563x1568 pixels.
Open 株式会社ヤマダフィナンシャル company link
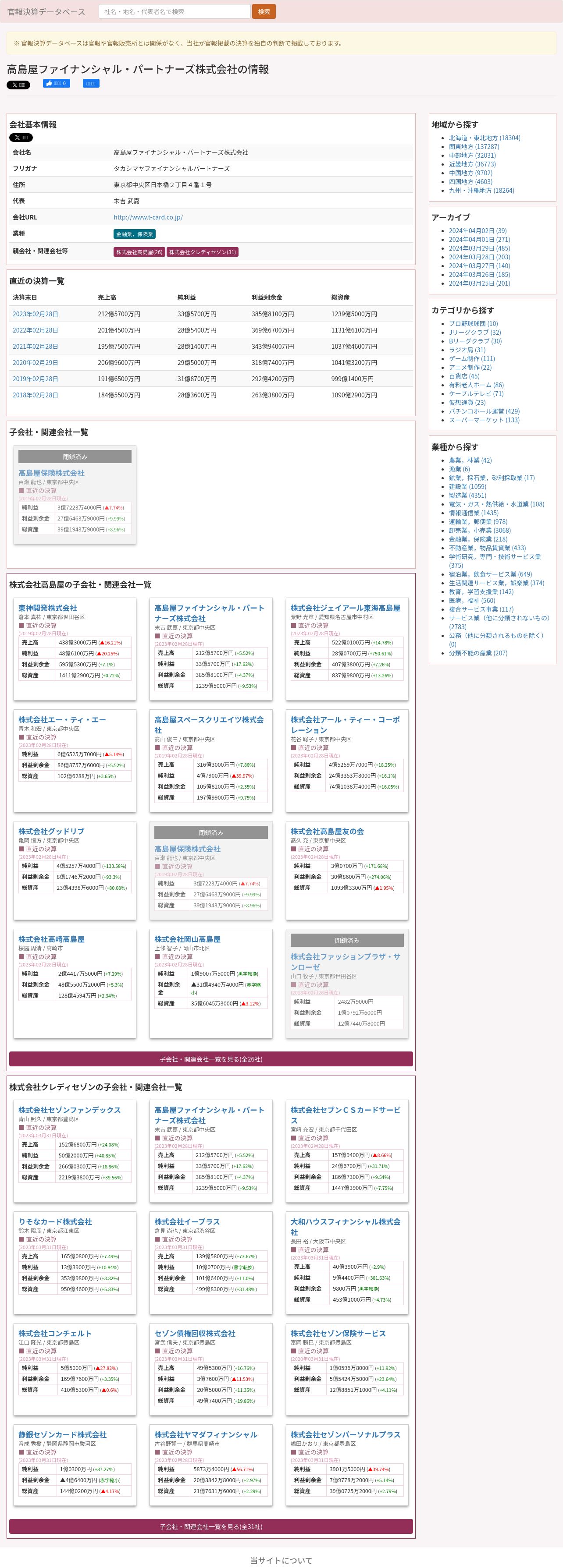(x=206, y=1435)
